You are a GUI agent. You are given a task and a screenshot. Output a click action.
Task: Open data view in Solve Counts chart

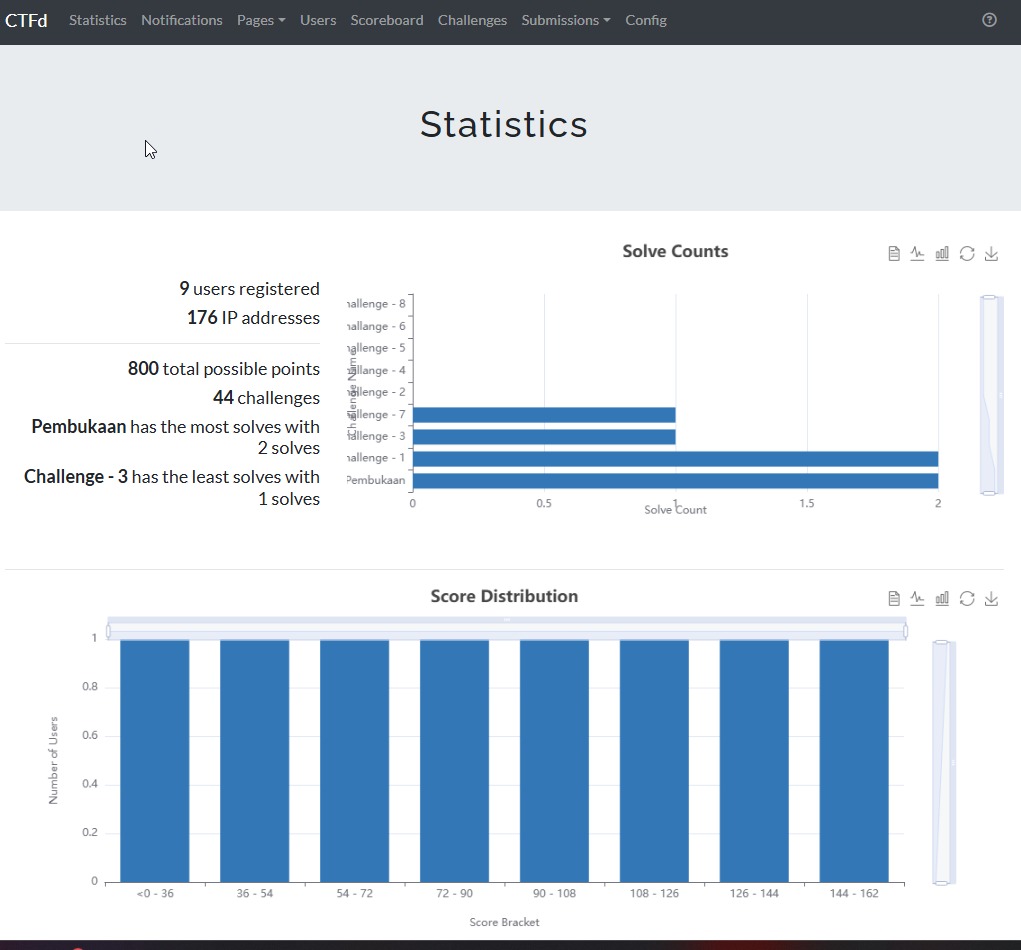[894, 254]
